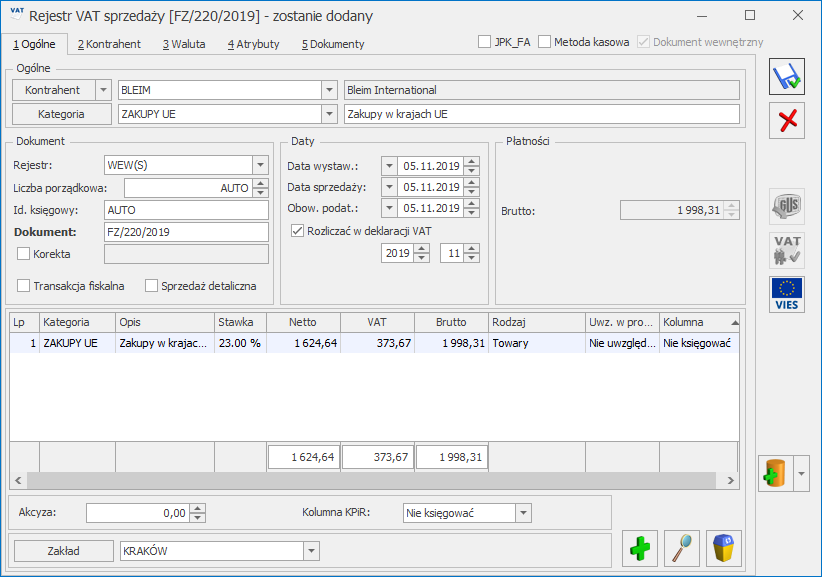Click the Towary cell in Rodzaj column
Viewport: 822px width, 577px height.
537,343
